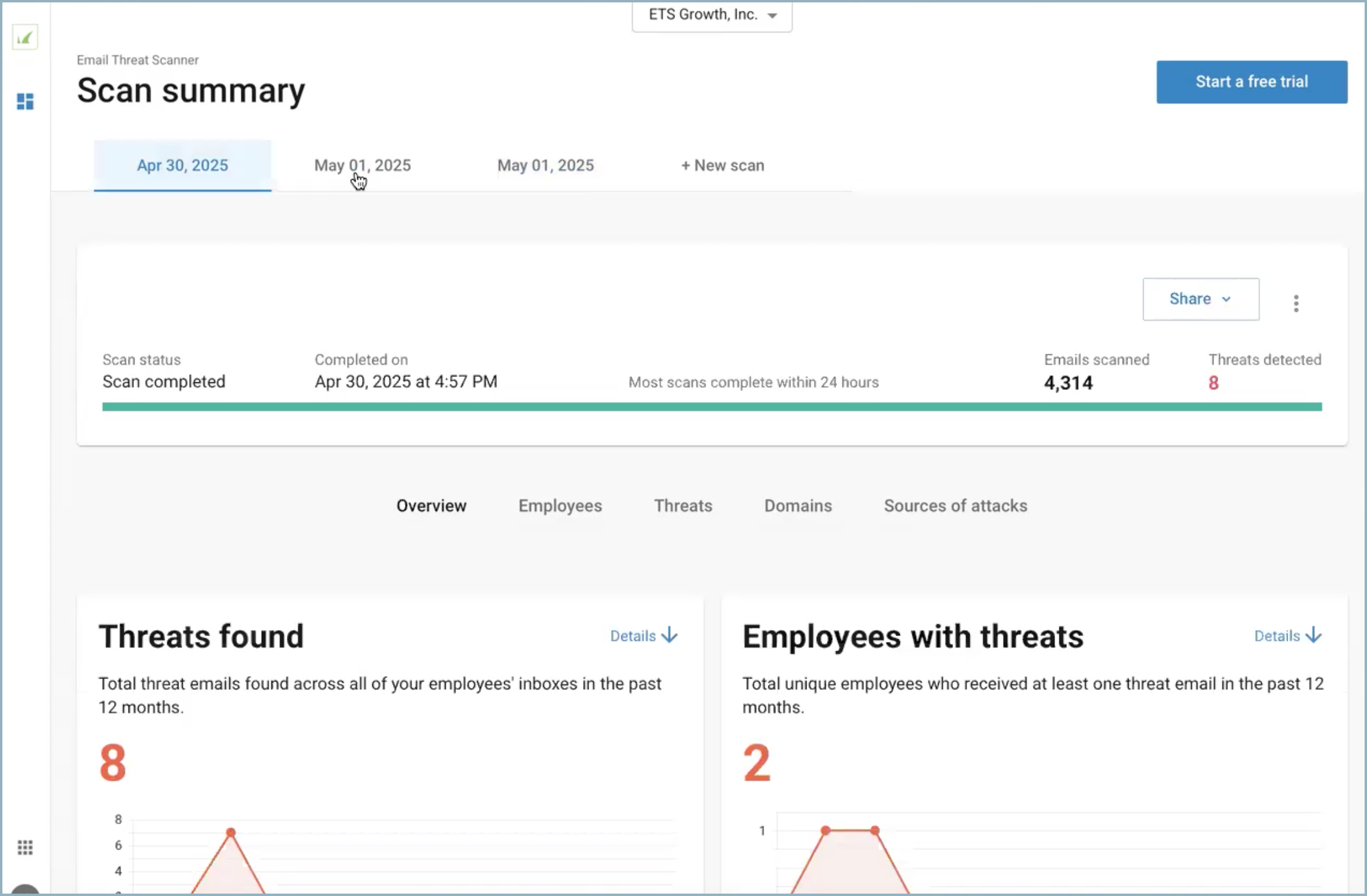Click the large red 2 under Employees with threats
Screen dimensions: 1367x896
[756, 763]
